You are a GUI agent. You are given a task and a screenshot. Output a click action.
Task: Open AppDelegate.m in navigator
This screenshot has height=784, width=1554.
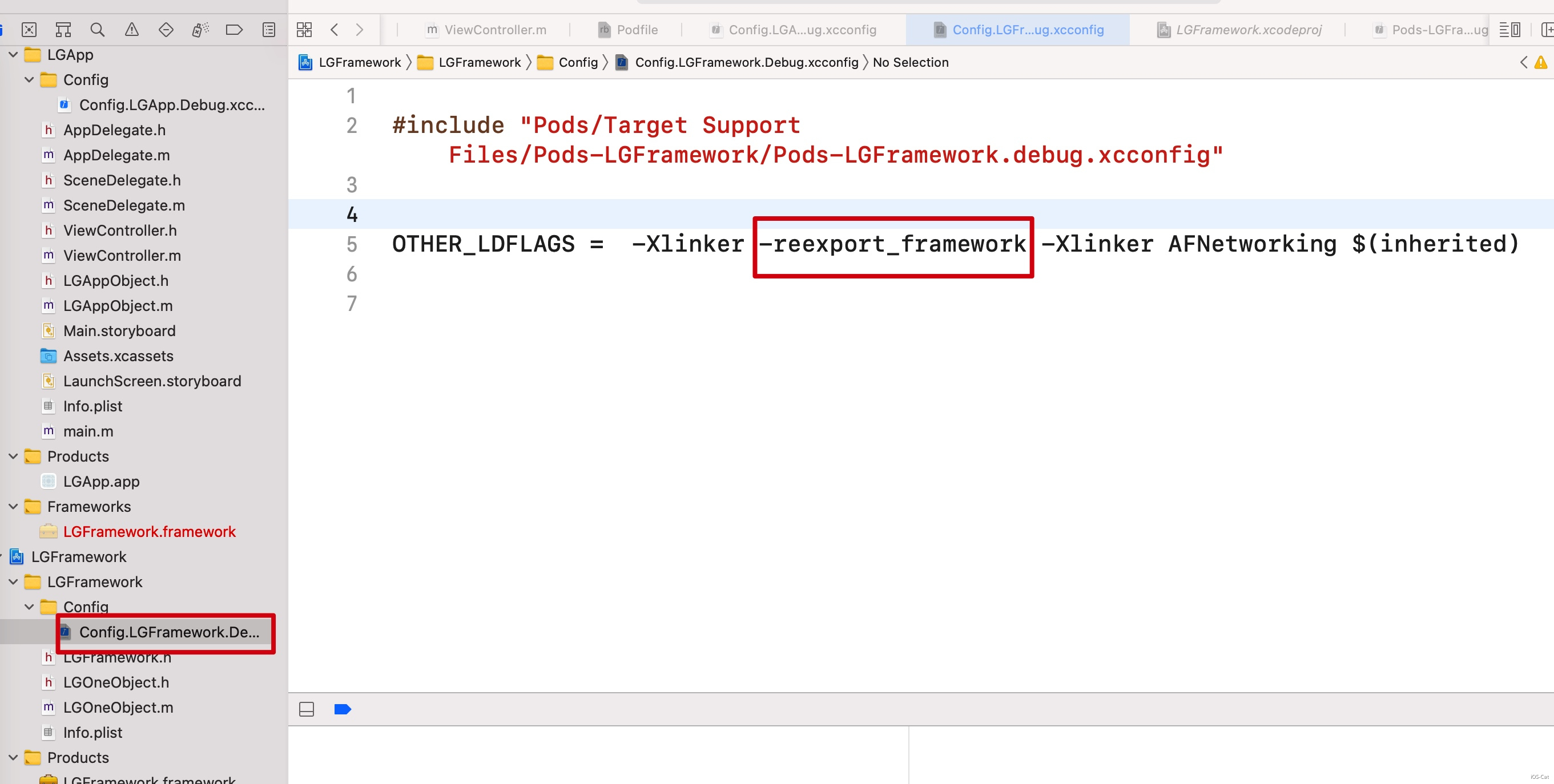pyautogui.click(x=106, y=155)
